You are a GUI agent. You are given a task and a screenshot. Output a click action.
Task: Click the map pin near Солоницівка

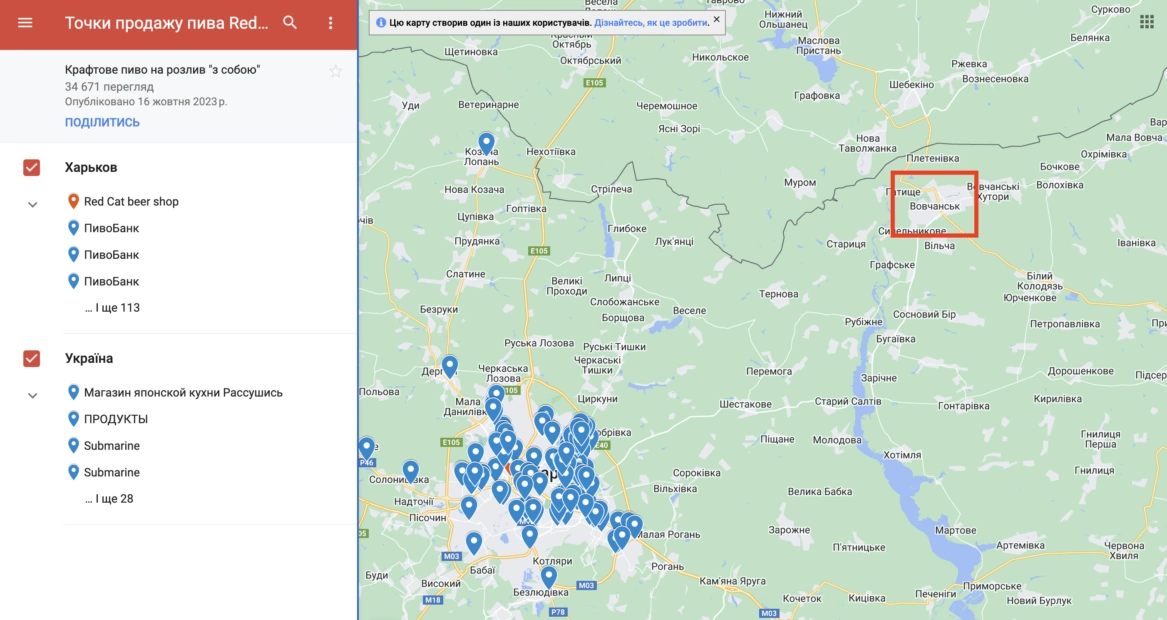411,472
